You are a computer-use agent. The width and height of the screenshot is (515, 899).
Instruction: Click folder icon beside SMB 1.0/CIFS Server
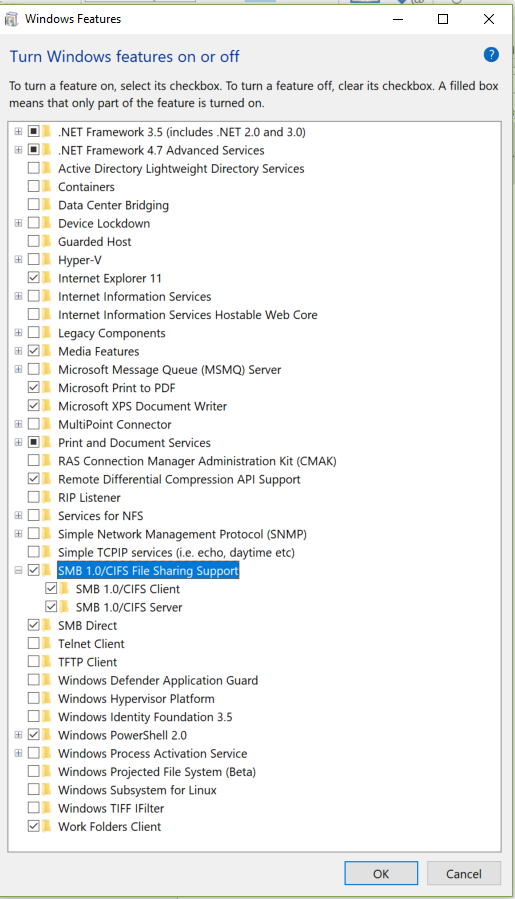pos(64,607)
